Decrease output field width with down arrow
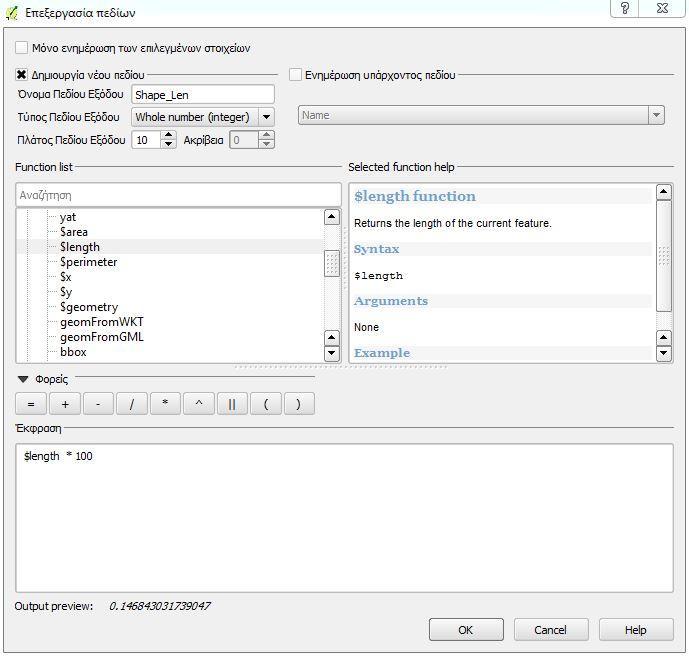689x656 pixels. point(168,145)
